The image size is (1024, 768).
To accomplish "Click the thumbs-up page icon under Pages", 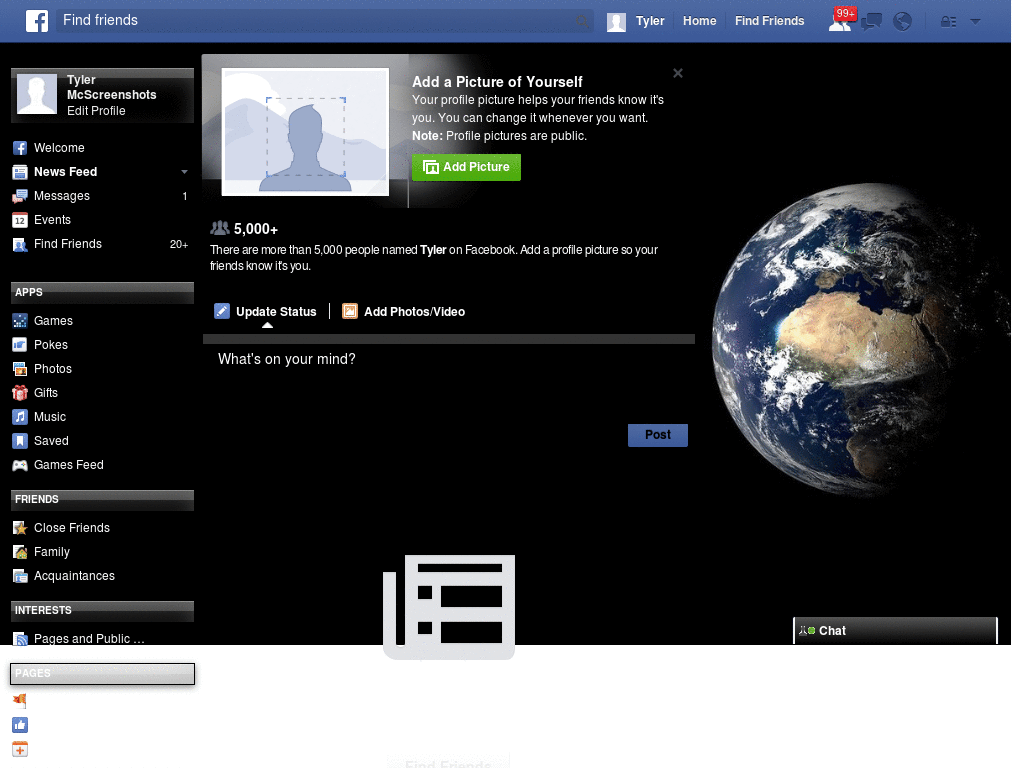I will [x=19, y=724].
